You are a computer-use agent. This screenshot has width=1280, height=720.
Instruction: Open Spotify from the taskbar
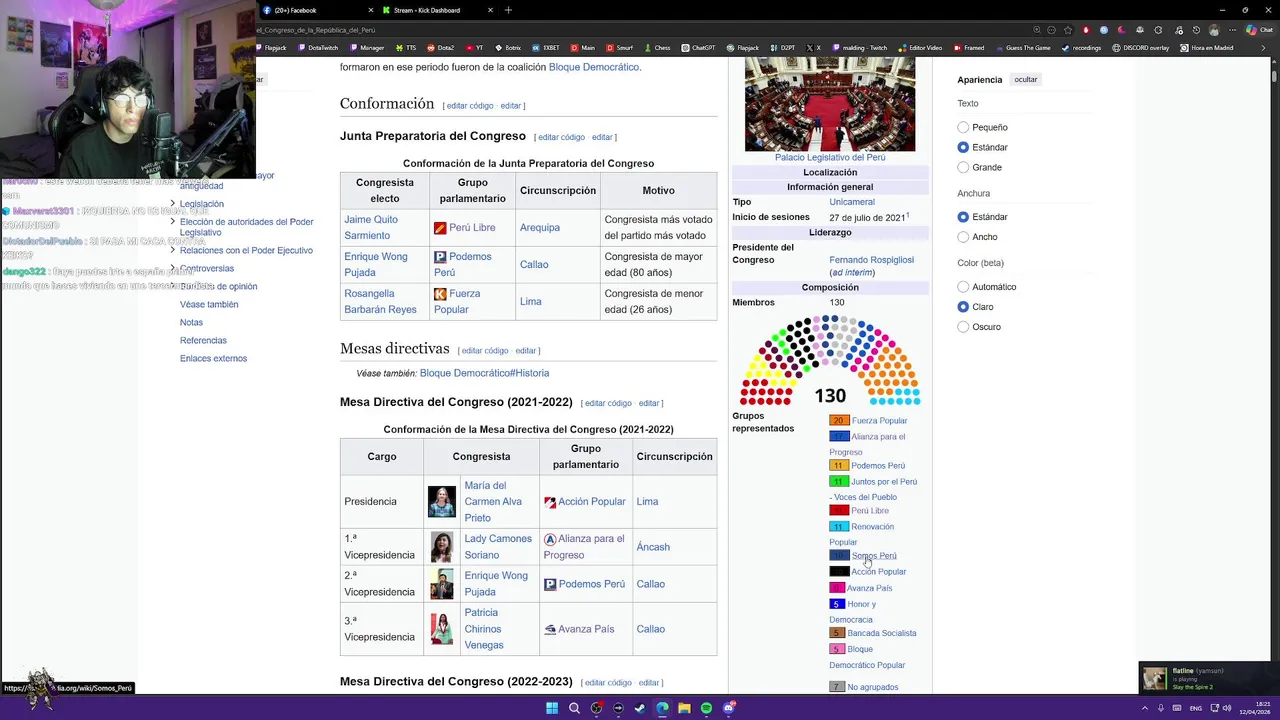click(706, 708)
